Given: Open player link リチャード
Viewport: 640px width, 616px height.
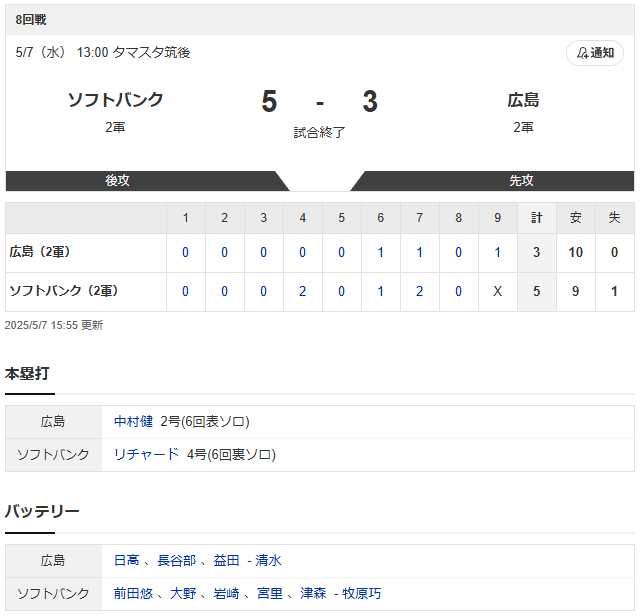Looking at the screenshot, I should (147, 454).
